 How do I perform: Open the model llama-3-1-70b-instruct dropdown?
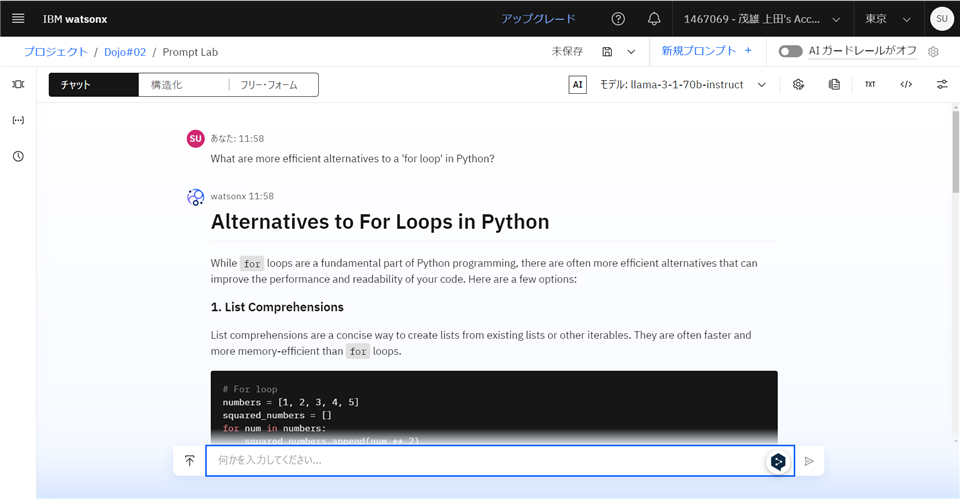coord(683,84)
